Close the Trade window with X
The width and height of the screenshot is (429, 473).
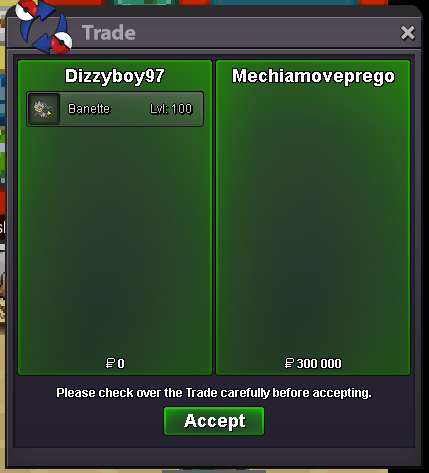[x=408, y=33]
